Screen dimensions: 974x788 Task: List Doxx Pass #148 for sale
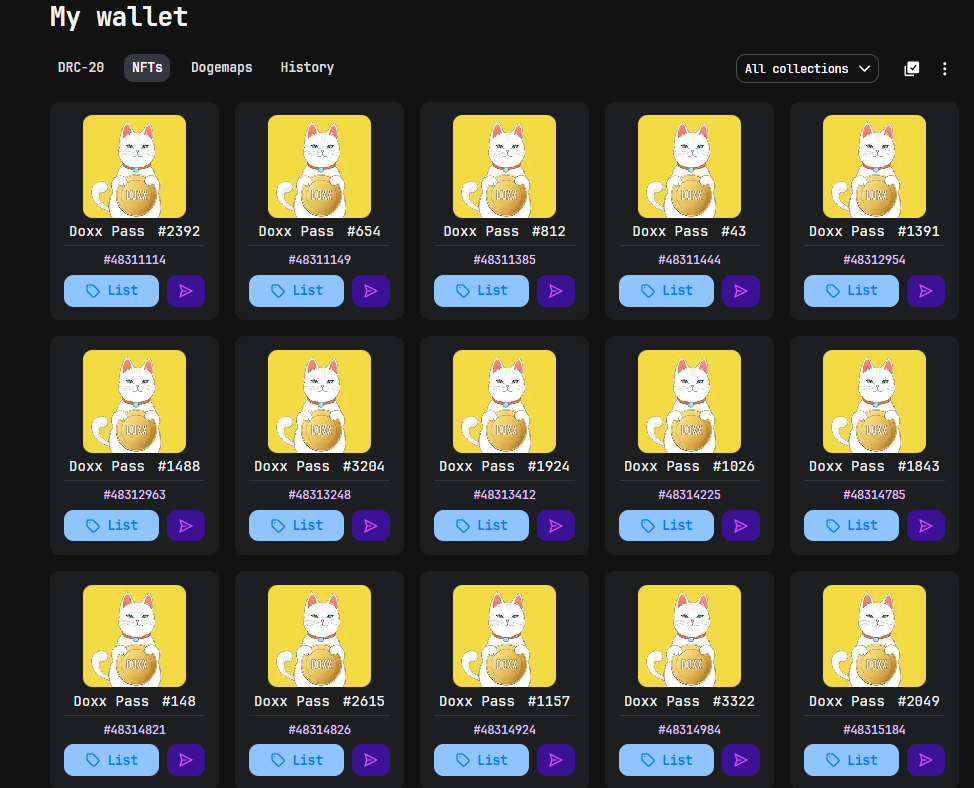tap(111, 760)
